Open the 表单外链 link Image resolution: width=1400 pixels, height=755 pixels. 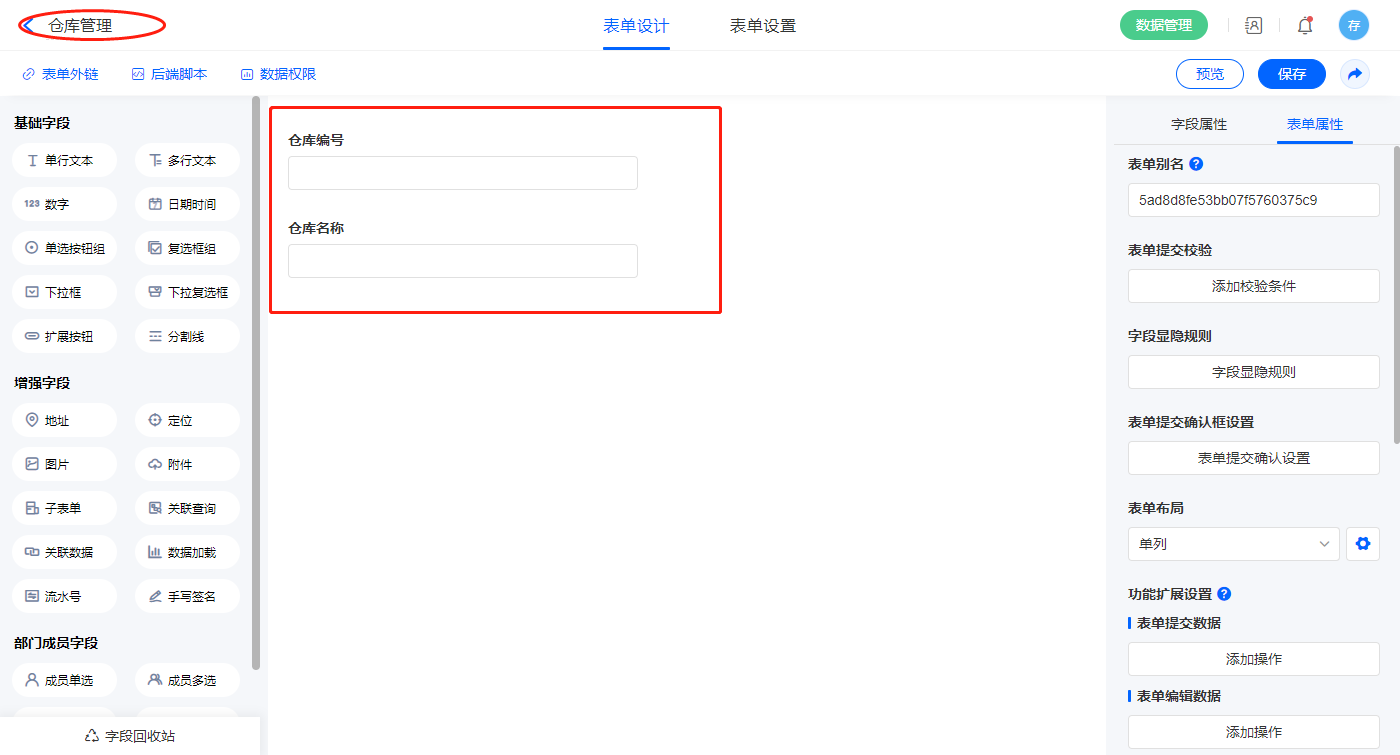60,74
